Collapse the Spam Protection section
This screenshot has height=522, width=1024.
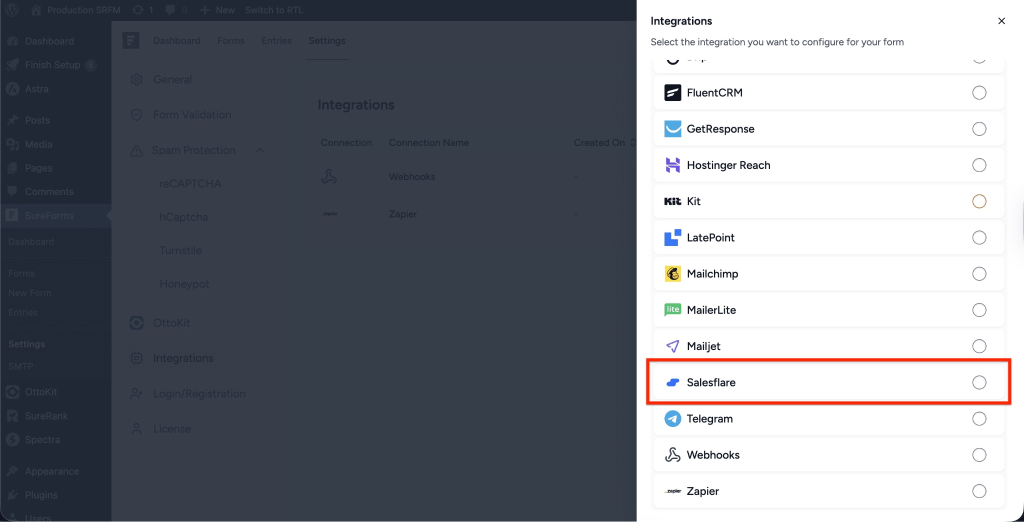tap(260, 150)
